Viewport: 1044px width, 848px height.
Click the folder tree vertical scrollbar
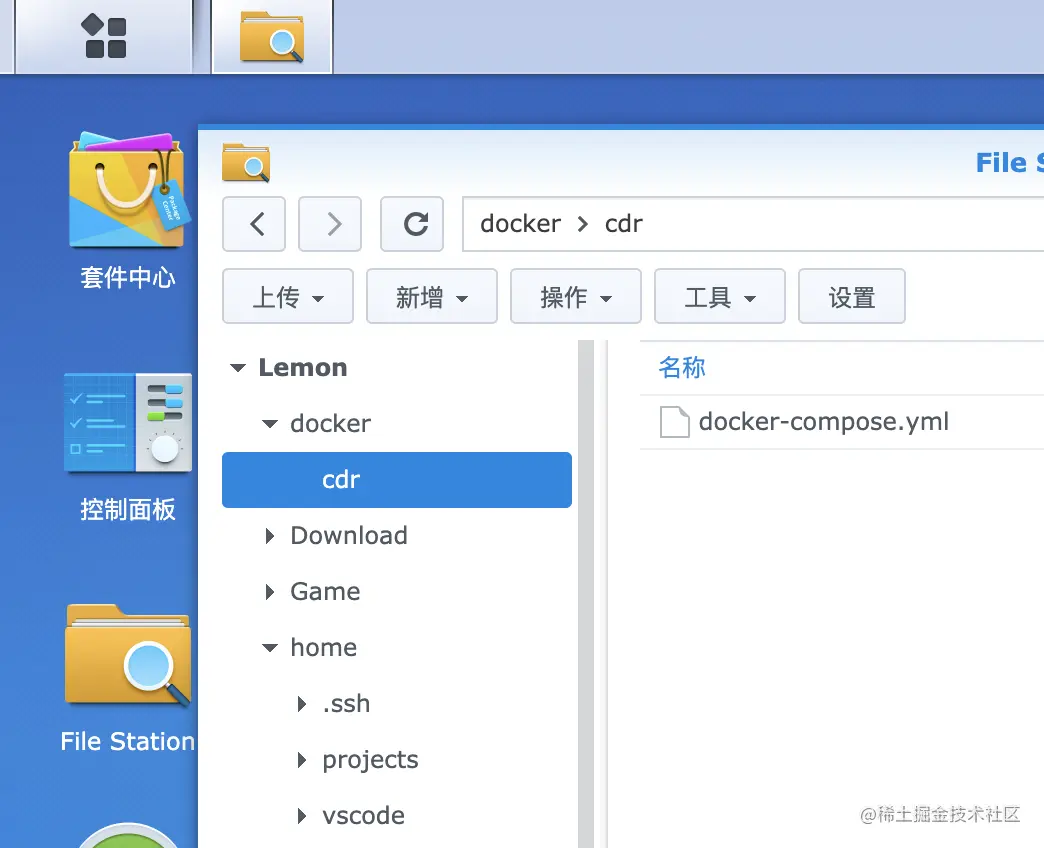click(586, 594)
